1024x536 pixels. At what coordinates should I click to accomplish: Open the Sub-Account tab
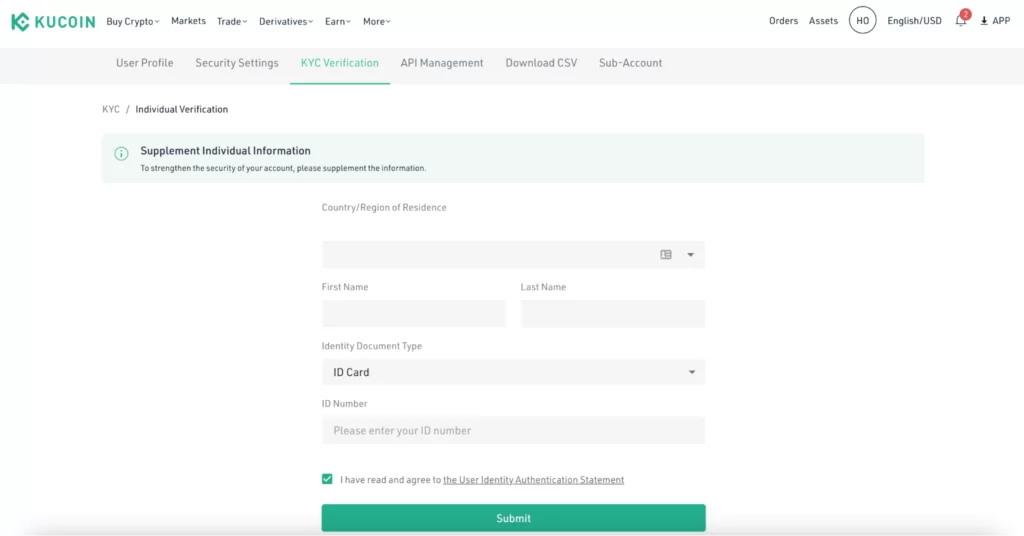coord(630,63)
